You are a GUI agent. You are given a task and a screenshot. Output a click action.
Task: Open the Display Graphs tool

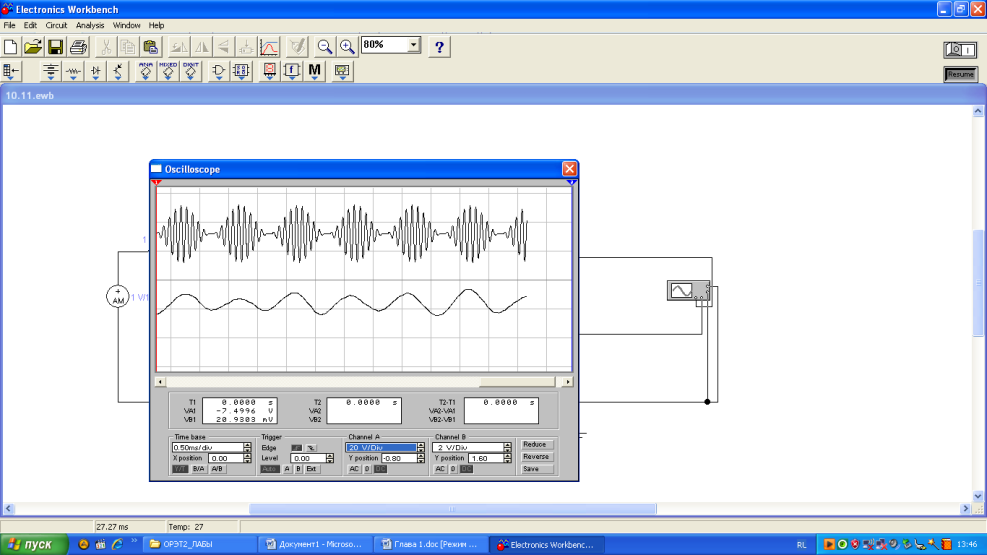click(269, 47)
